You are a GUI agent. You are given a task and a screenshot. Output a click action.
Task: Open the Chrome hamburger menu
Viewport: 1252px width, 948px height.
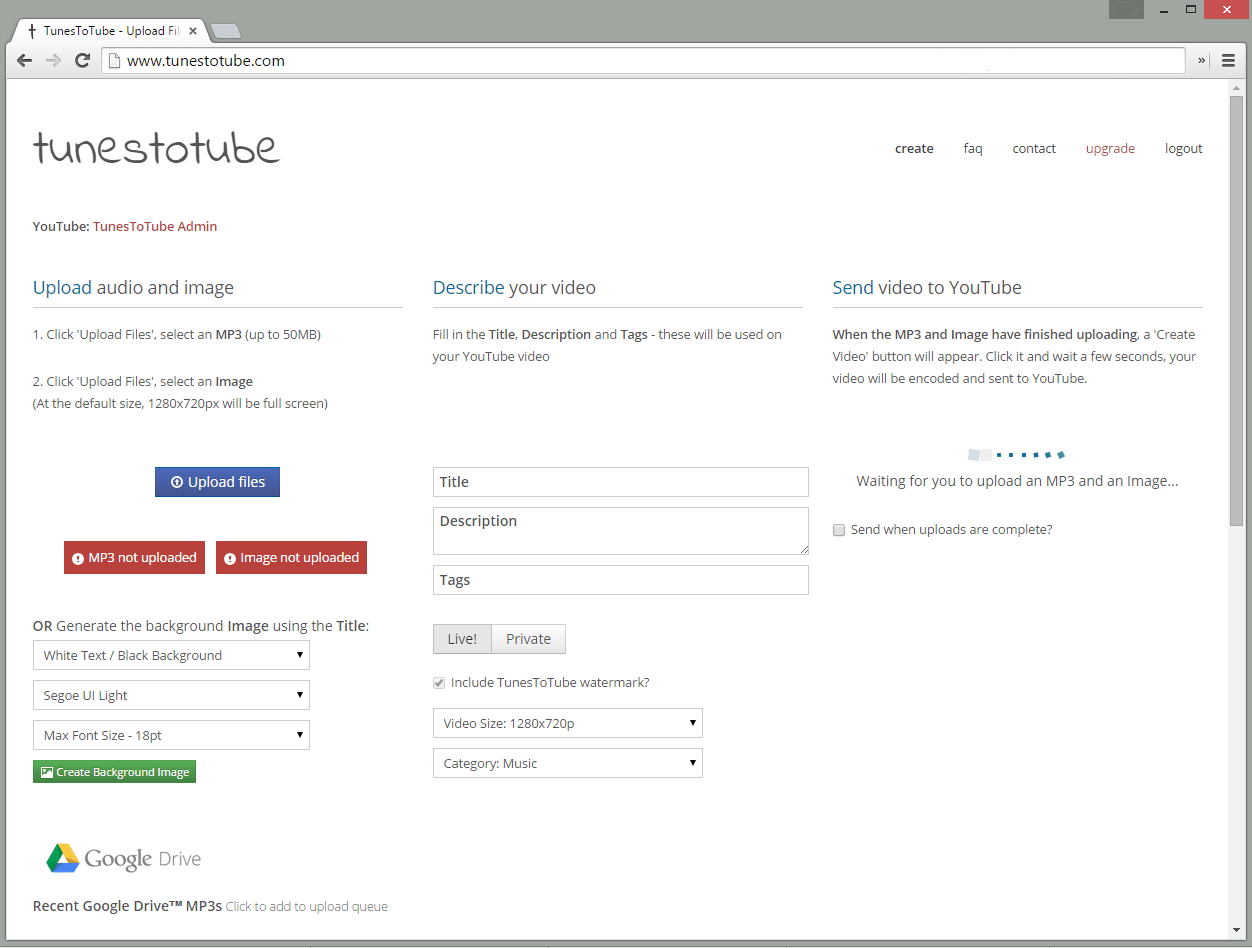point(1229,61)
